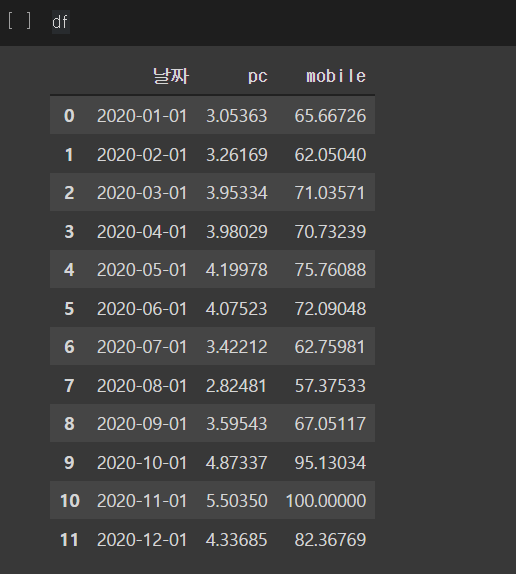Select pc value 4.33685

pos(237,540)
